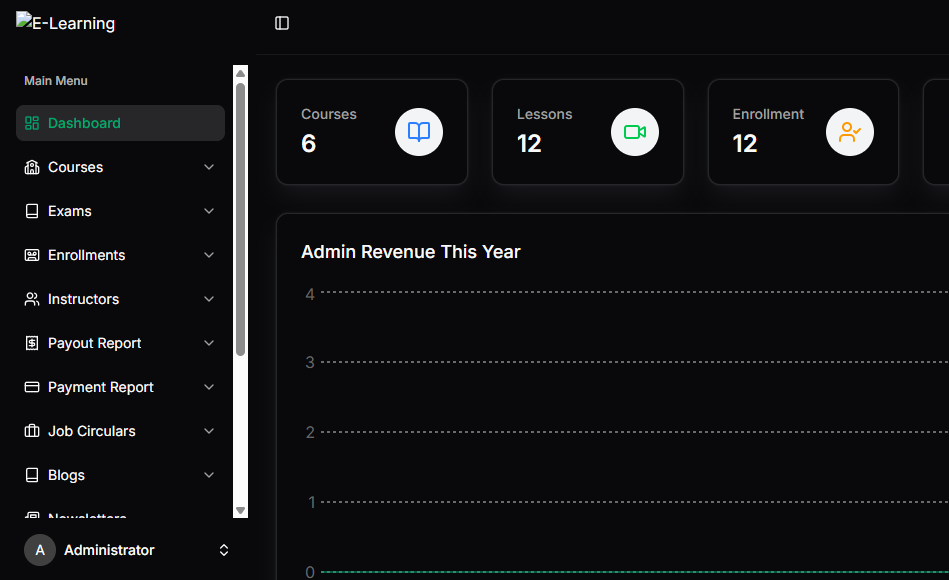
Task: Click the Administrator avatar circle
Action: [40, 550]
